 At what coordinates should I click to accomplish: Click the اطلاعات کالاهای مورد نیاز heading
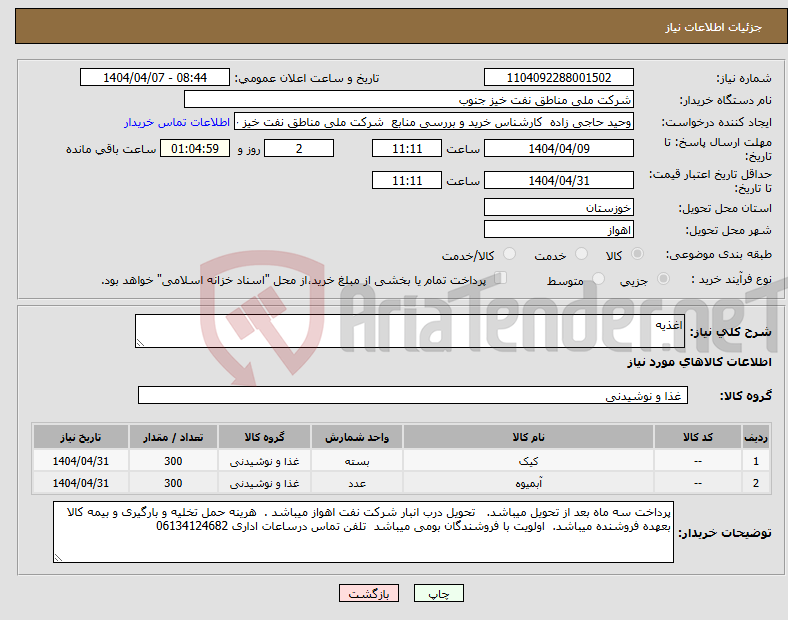(x=699, y=362)
